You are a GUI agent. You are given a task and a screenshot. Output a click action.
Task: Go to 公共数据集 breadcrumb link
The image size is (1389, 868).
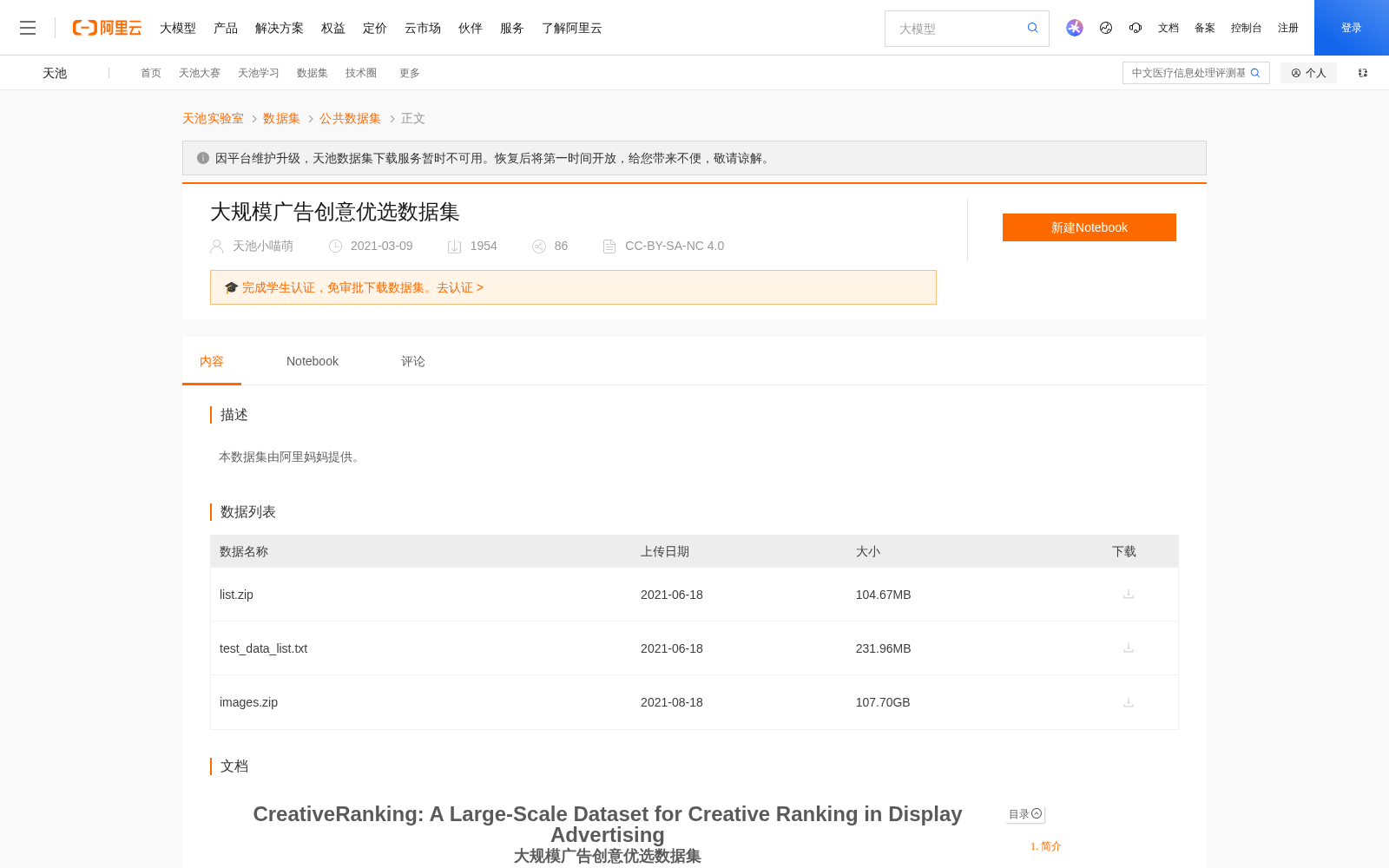coord(350,118)
